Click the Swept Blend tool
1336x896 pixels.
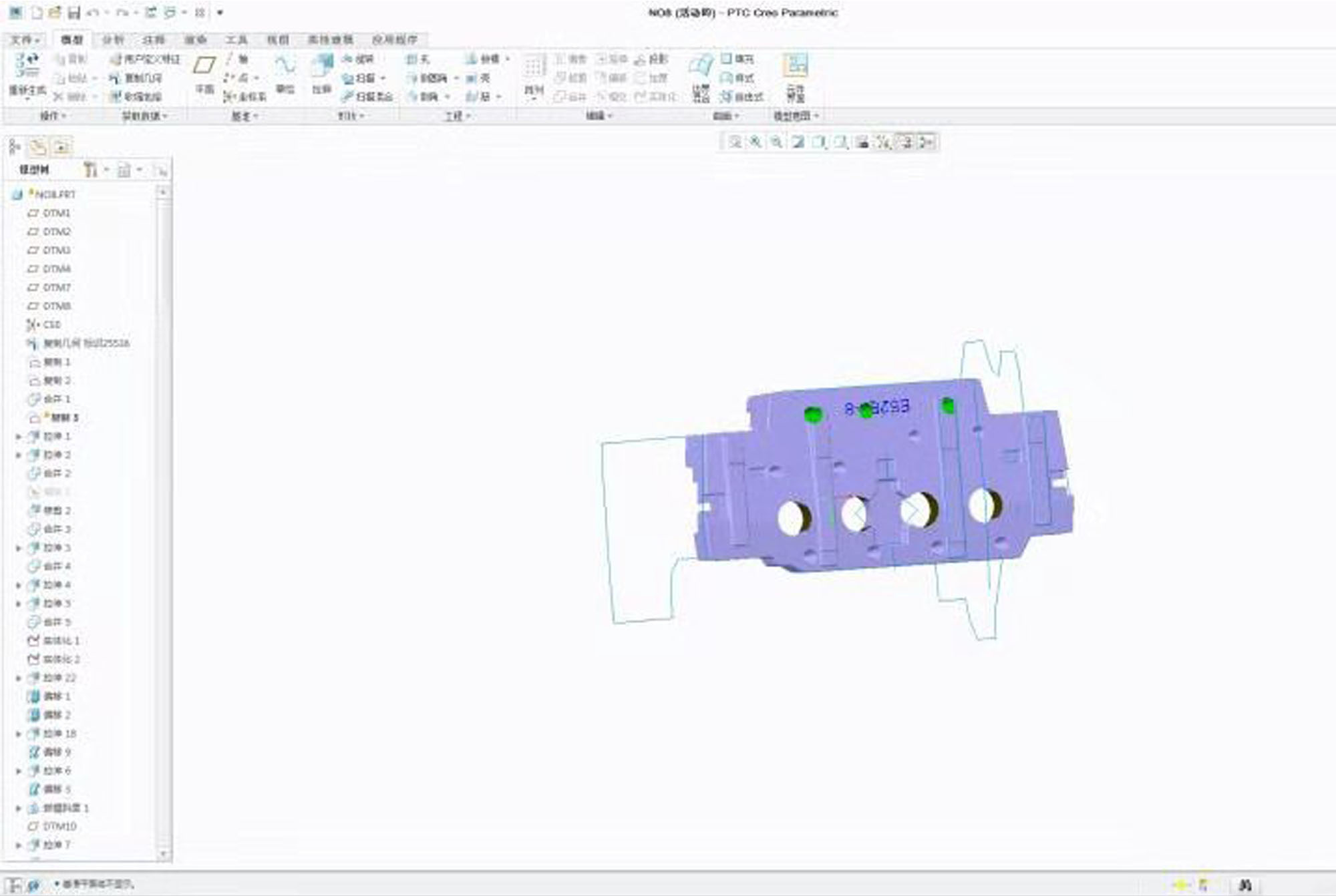(x=367, y=97)
